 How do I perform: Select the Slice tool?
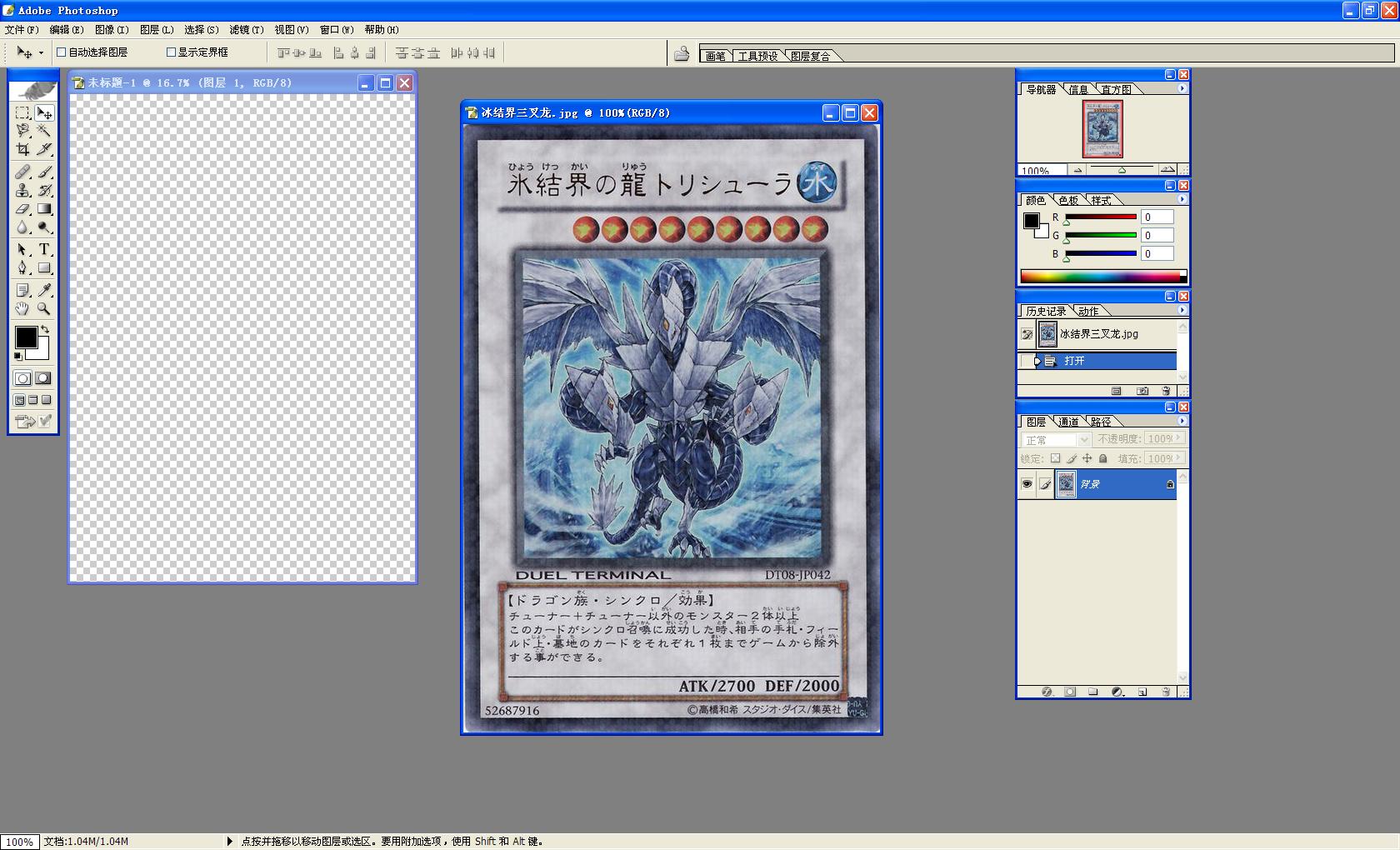point(44,149)
